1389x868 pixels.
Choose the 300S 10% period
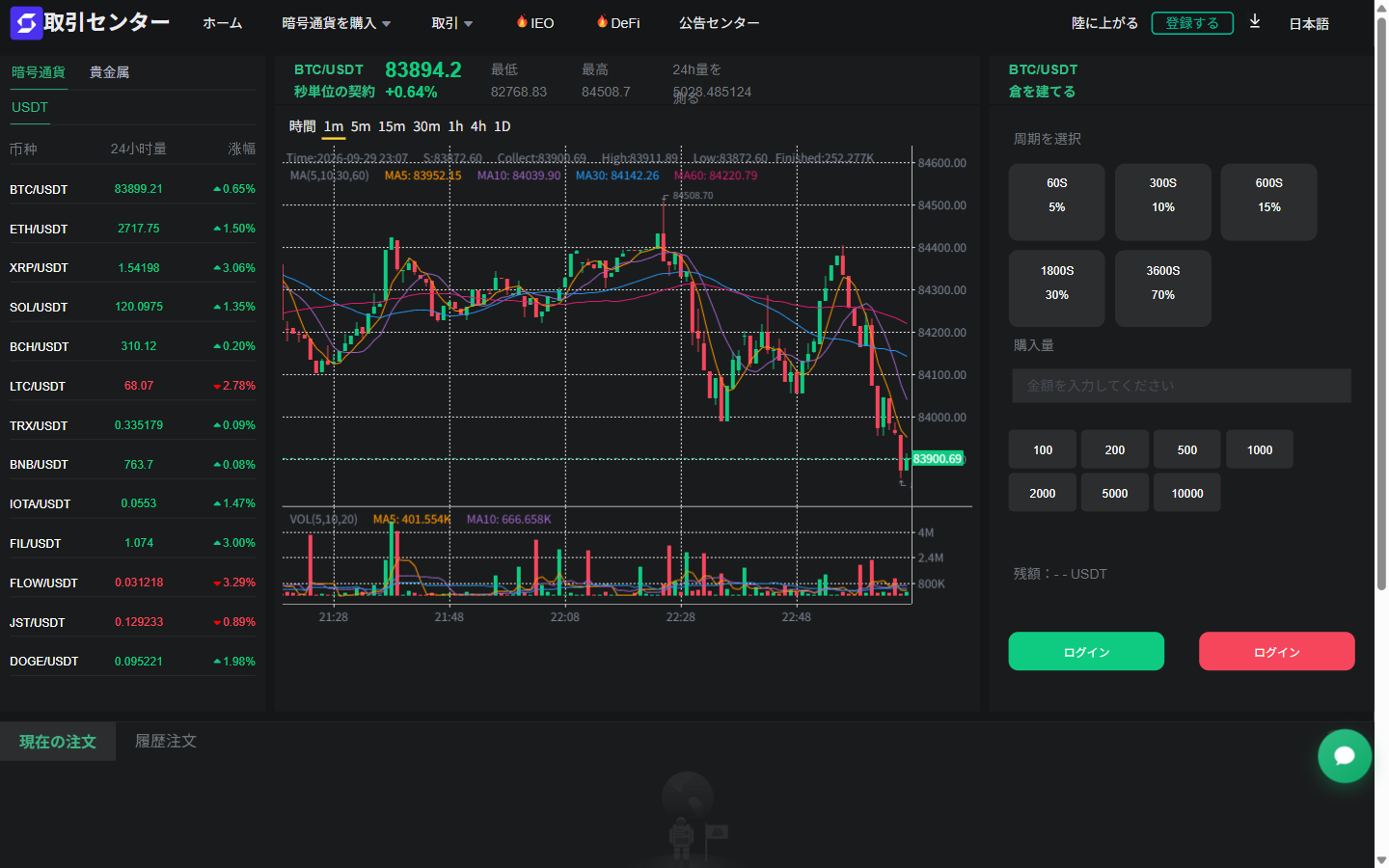[1163, 202]
